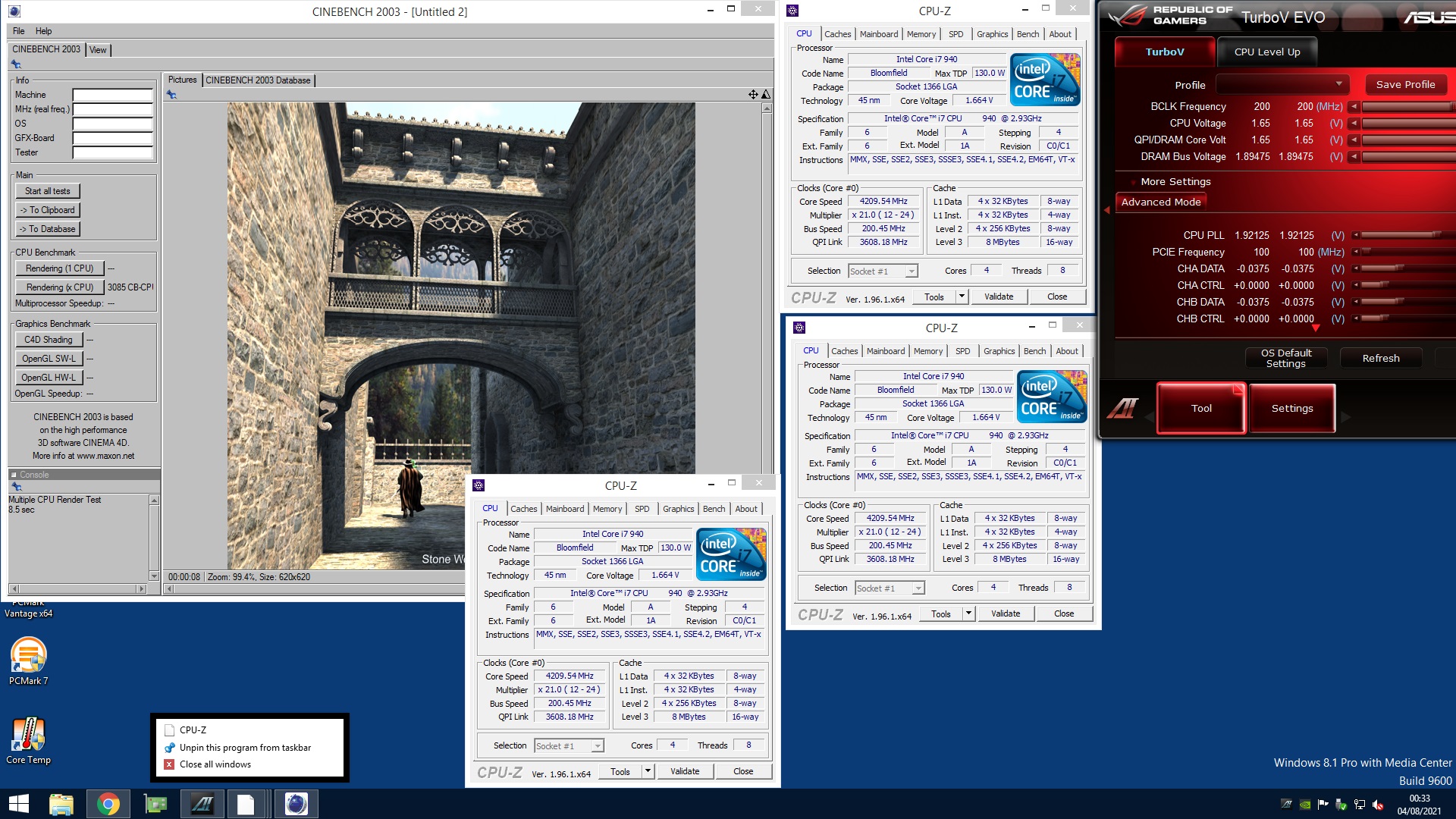Image resolution: width=1456 pixels, height=819 pixels.
Task: Click the Safely Remove Hardware tray icon
Action: [x=1341, y=805]
